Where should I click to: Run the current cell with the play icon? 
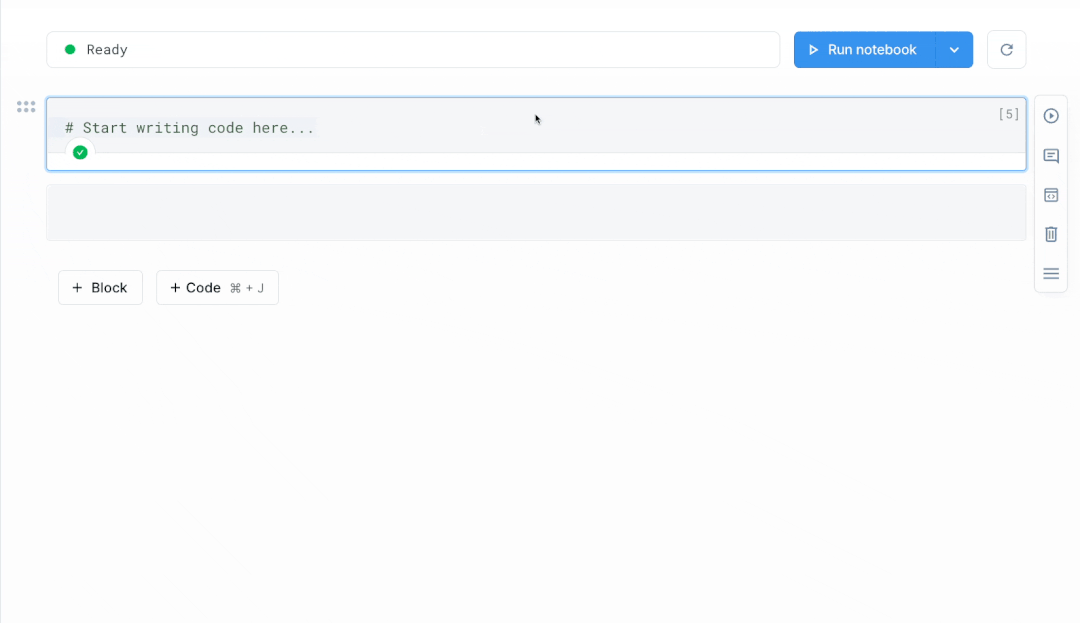point(1051,116)
